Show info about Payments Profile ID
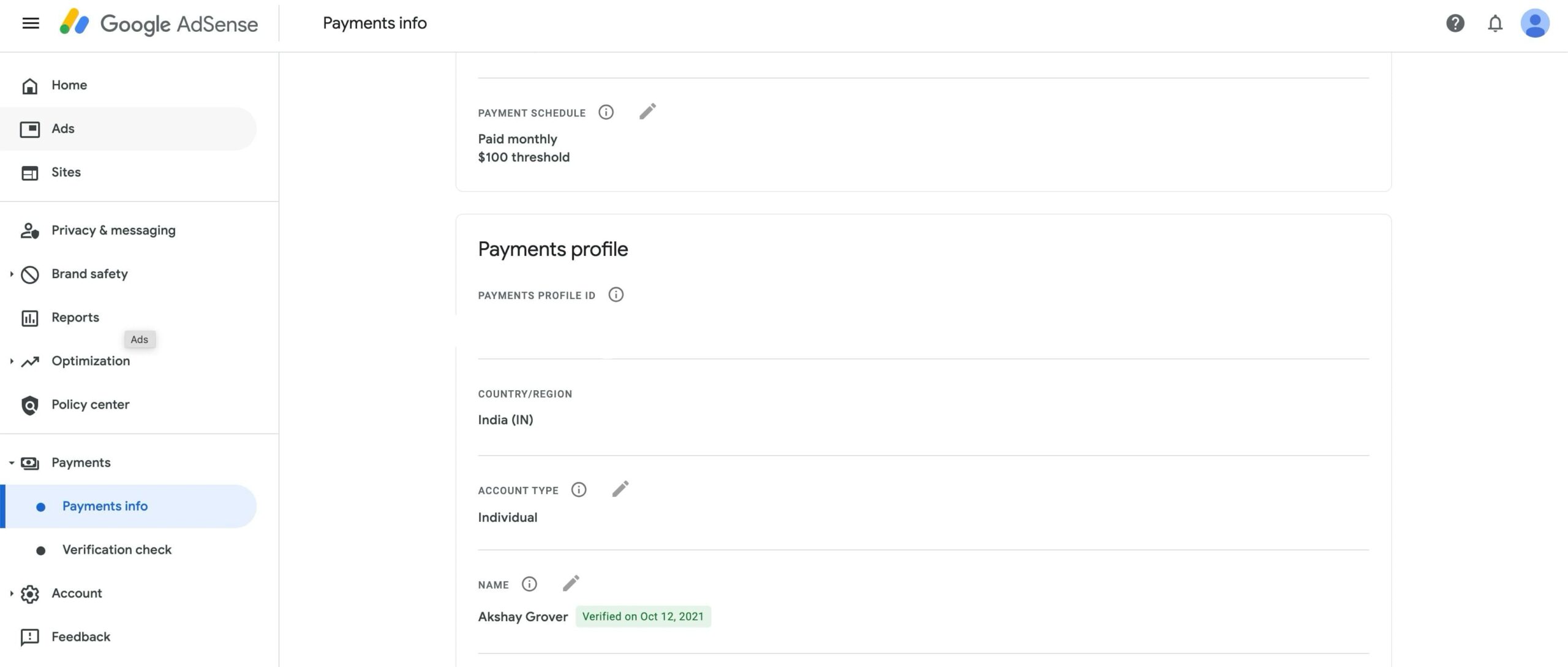 pyautogui.click(x=616, y=295)
